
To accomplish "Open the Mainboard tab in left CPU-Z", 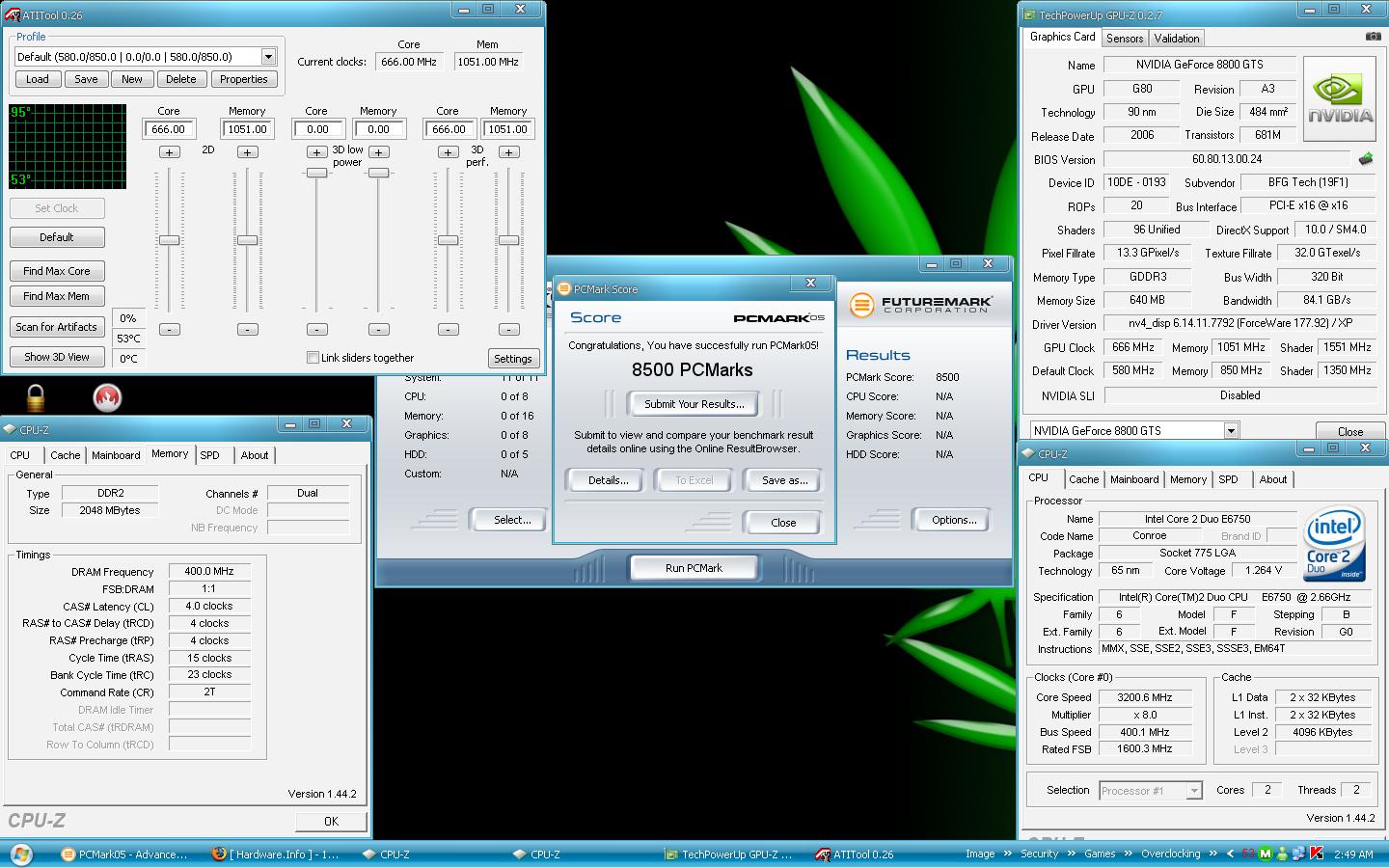I will point(116,455).
